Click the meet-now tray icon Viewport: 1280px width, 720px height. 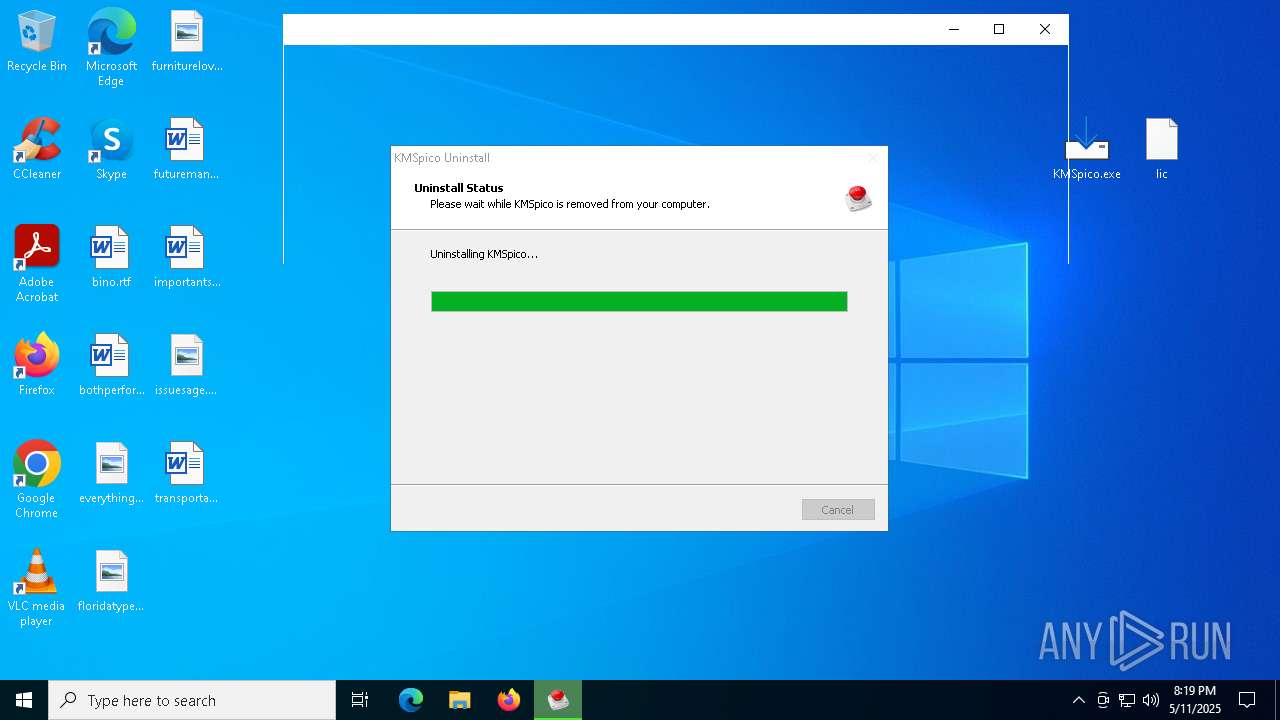[x=1103, y=700]
